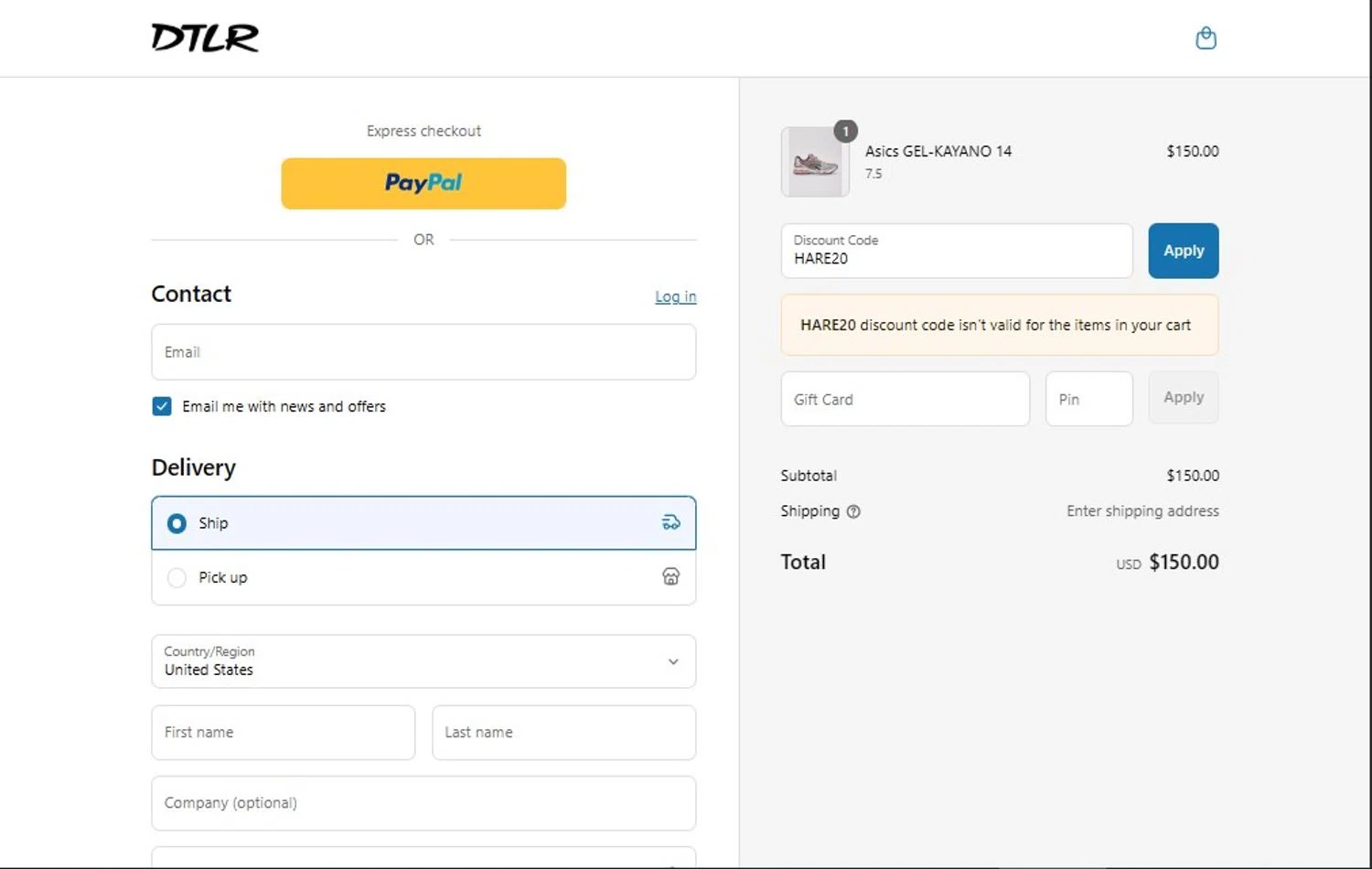
Task: Click the DTLR logo
Action: click(x=205, y=38)
